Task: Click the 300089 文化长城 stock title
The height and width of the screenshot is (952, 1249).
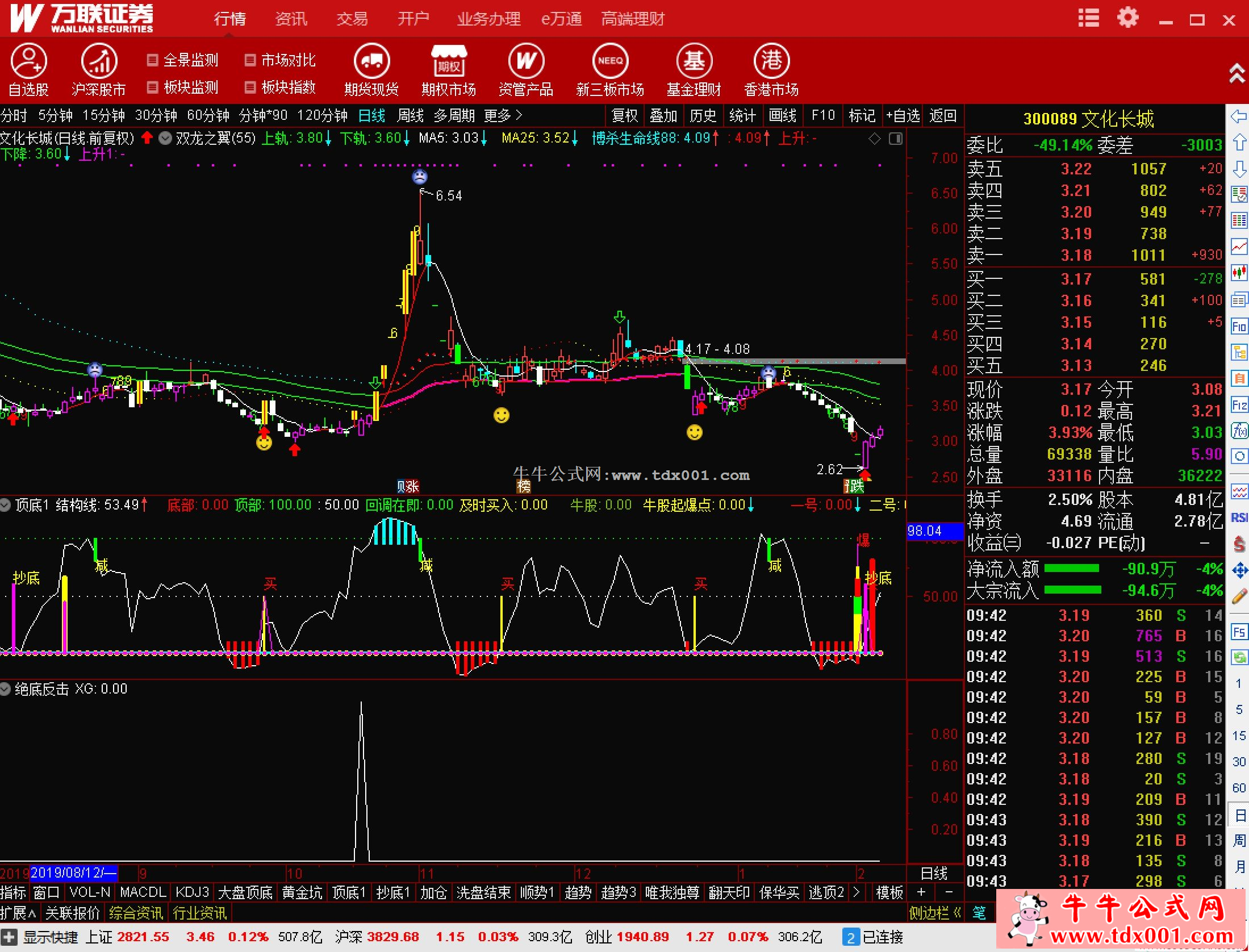Action: [1089, 119]
